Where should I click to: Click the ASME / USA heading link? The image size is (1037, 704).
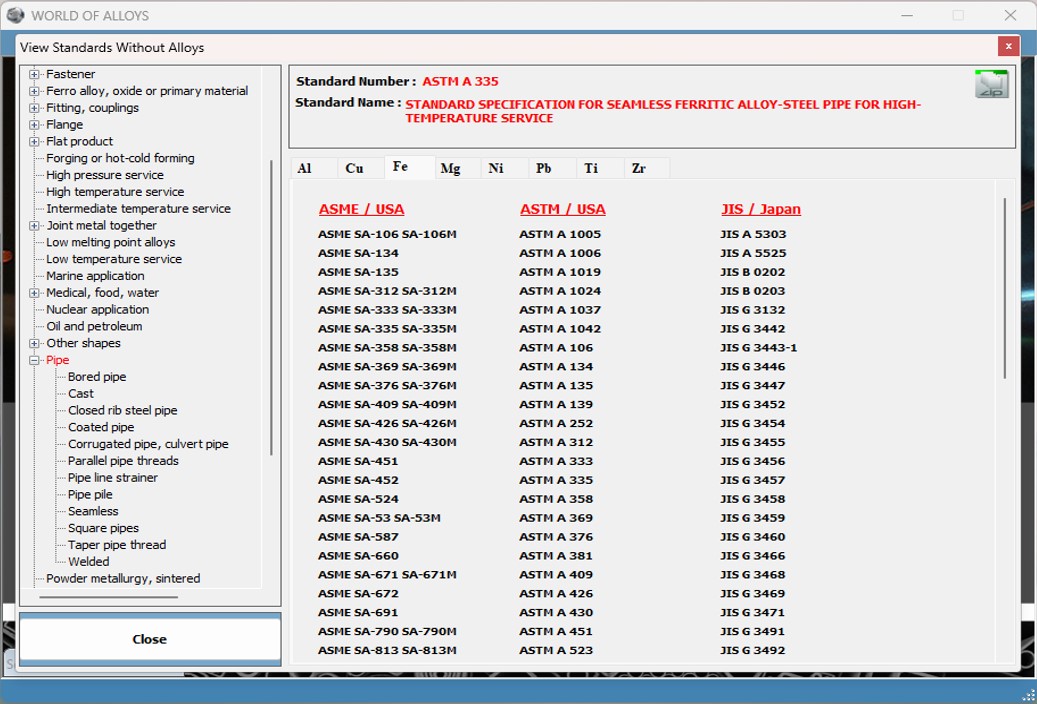tap(361, 209)
